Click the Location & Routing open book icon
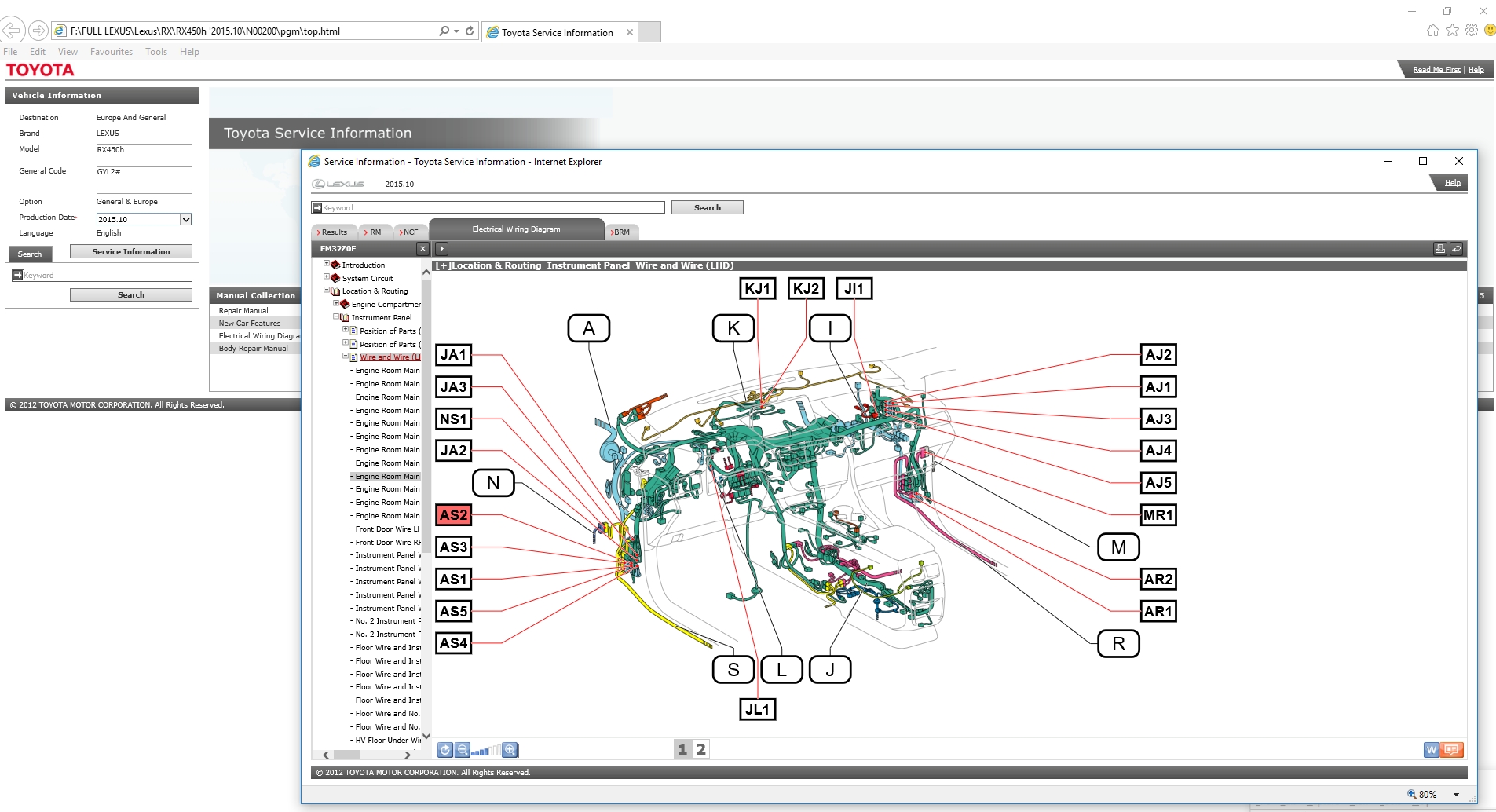 pyautogui.click(x=335, y=291)
